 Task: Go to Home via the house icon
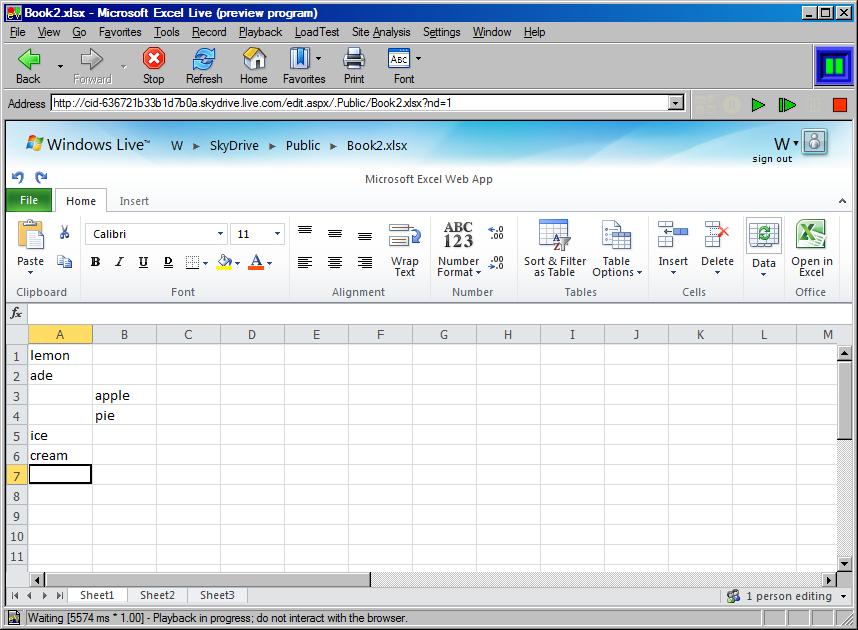254,59
